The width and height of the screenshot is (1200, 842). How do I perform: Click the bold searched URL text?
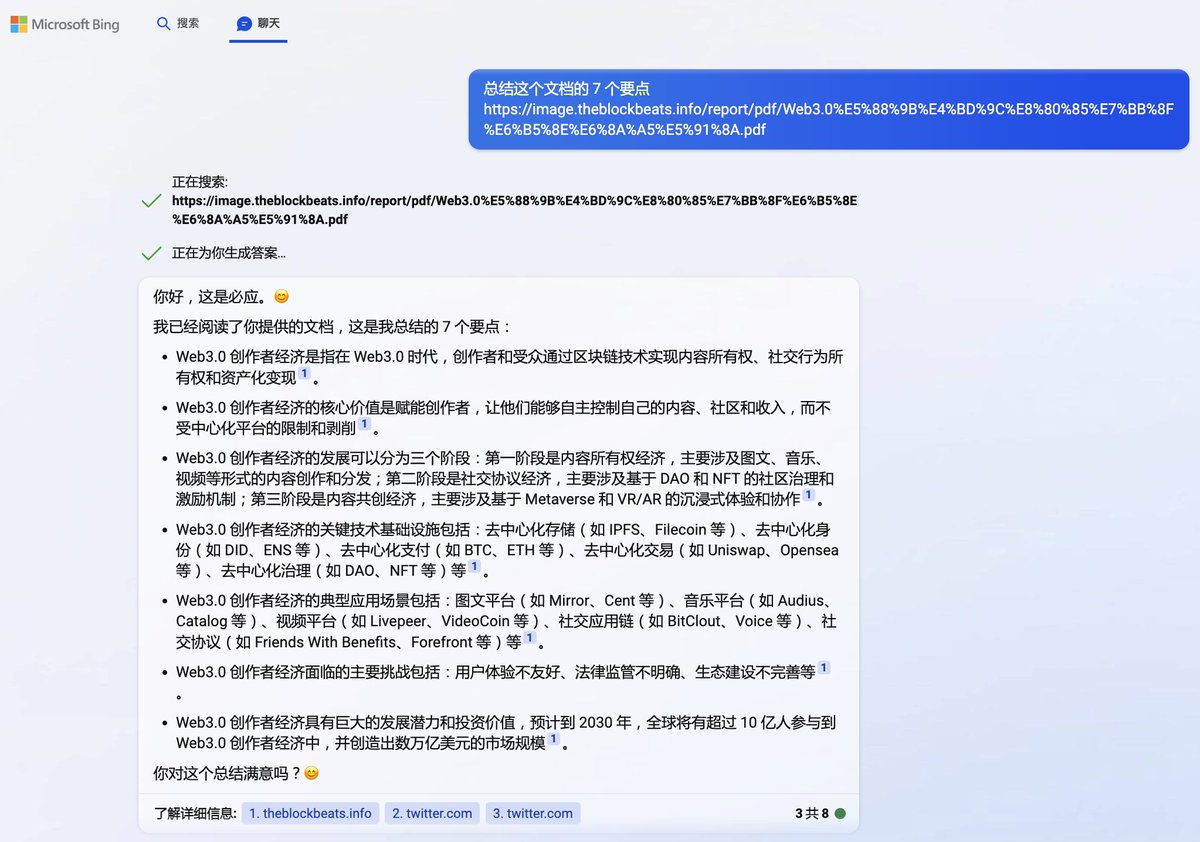(x=514, y=210)
